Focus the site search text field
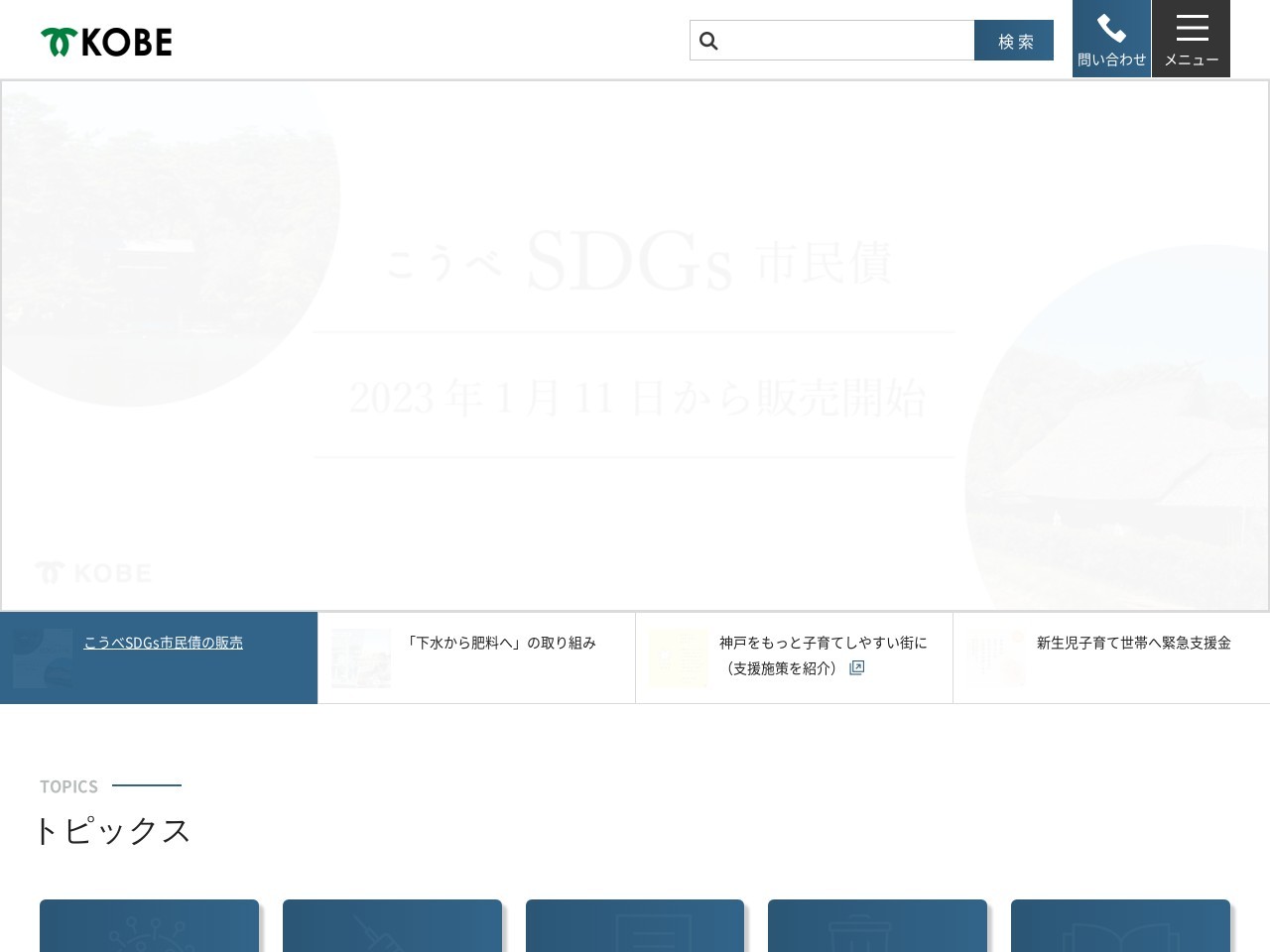 [845, 41]
